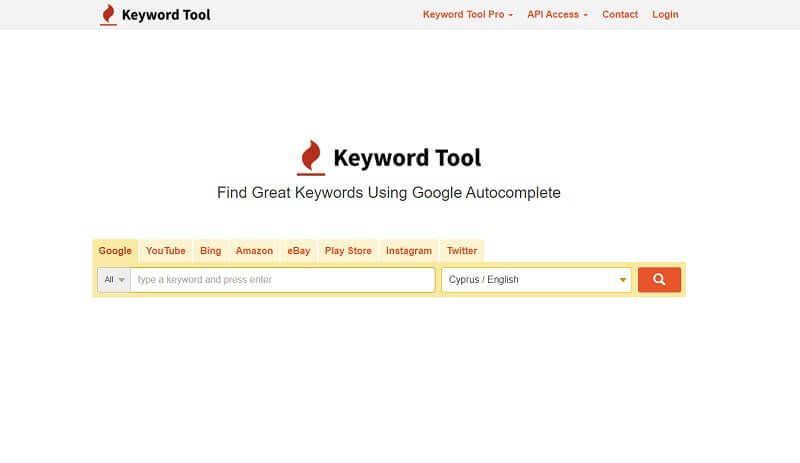The width and height of the screenshot is (800, 463).
Task: Click the Keyword Tool header brand text
Action: pyautogui.click(x=166, y=15)
